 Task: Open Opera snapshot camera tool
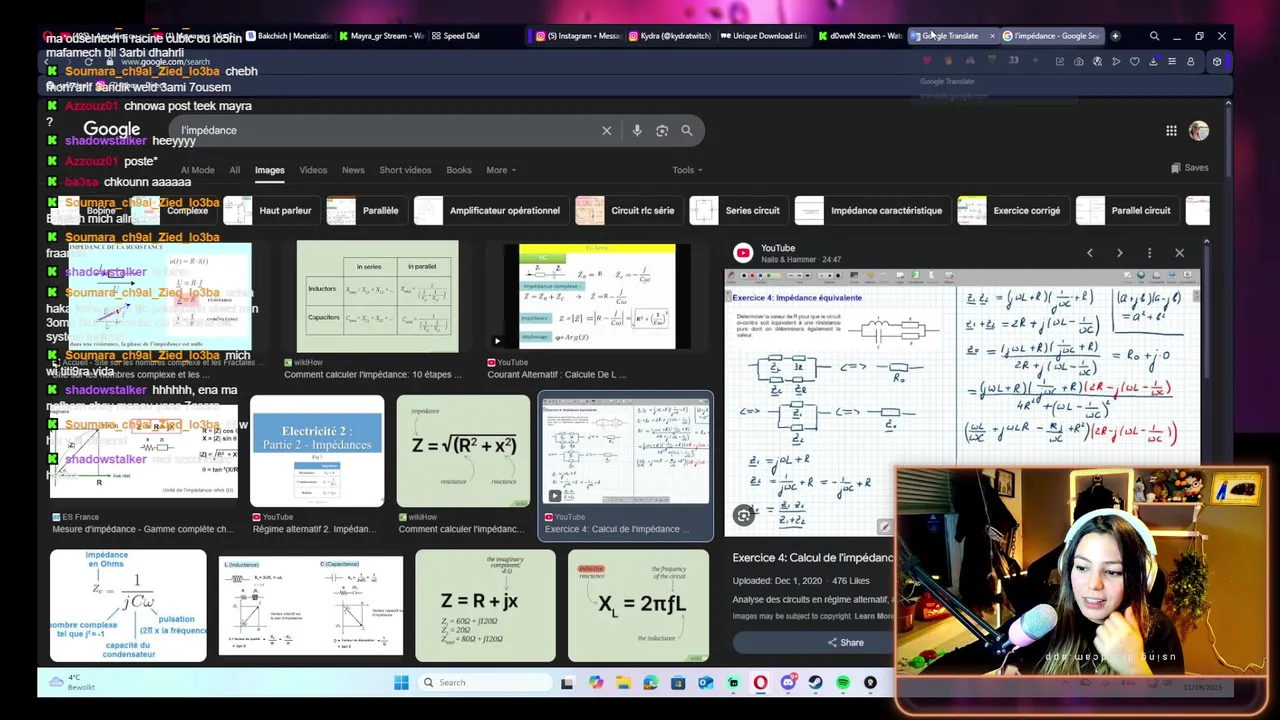(1079, 61)
